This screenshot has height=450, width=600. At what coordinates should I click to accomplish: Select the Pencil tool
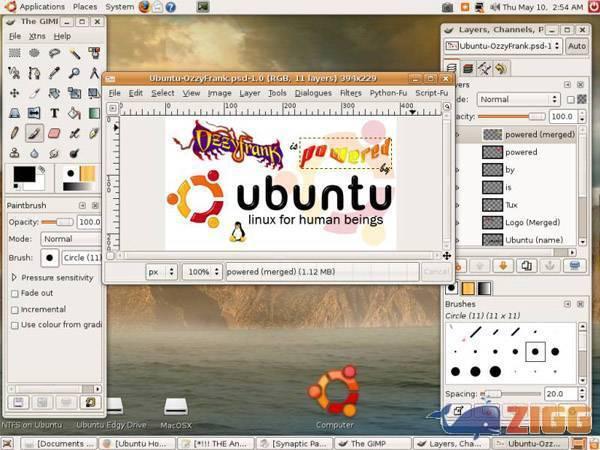[x=15, y=133]
